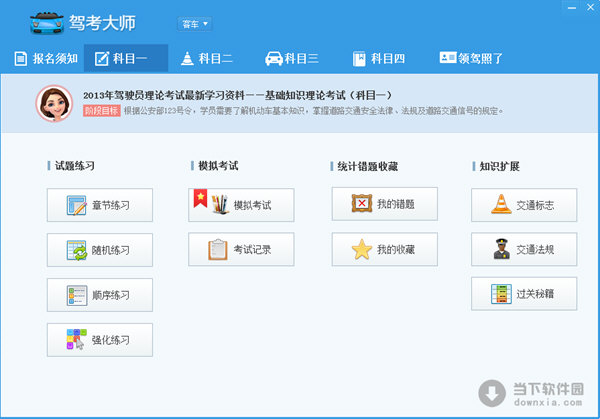Screen dimensions: 600x419
Task: Open 我的错题 wrong questions list
Action: coord(385,205)
